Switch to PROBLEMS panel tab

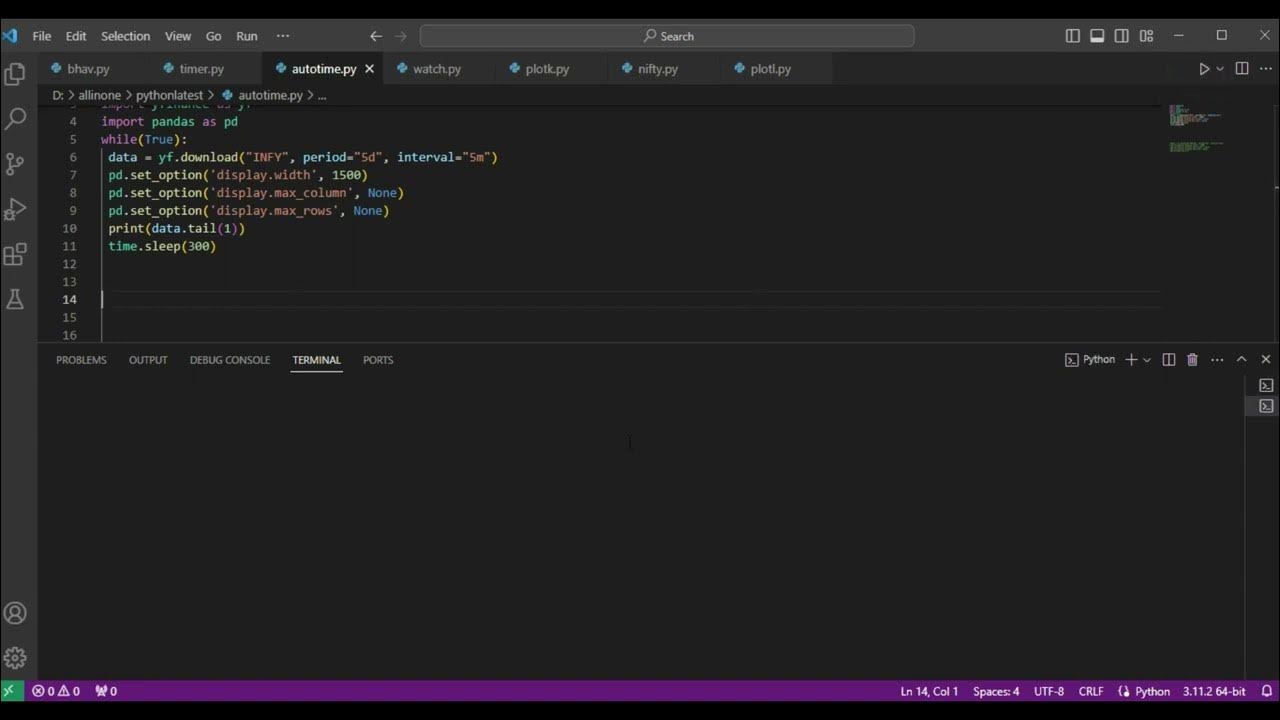pos(81,360)
